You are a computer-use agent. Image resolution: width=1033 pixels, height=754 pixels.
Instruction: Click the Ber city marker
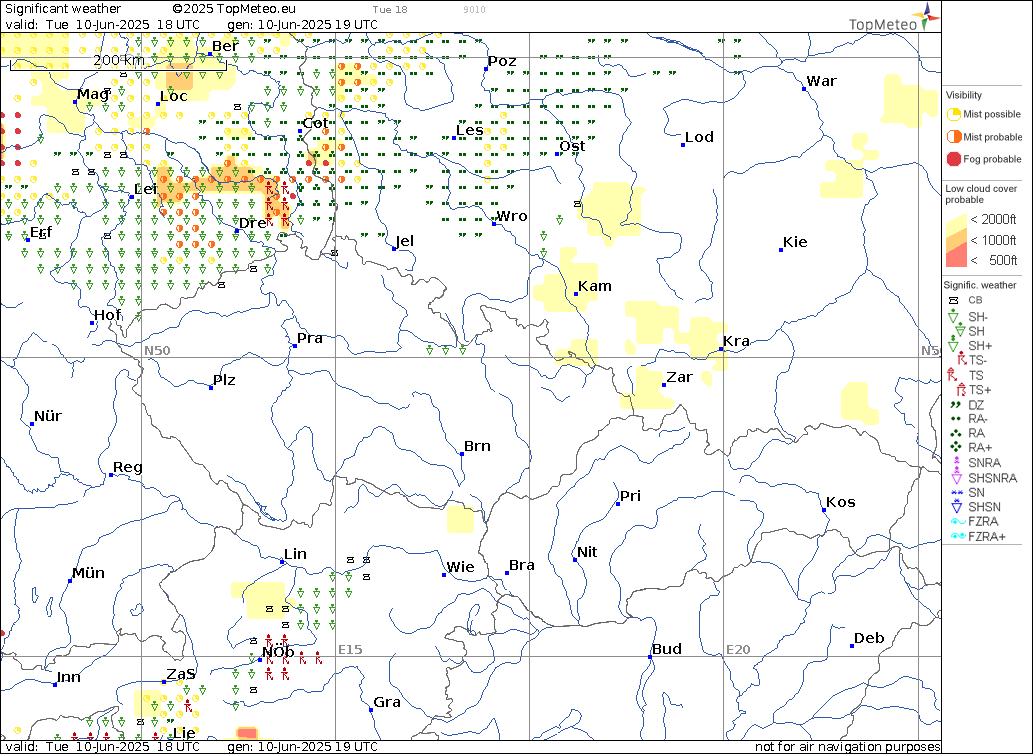tap(210, 53)
